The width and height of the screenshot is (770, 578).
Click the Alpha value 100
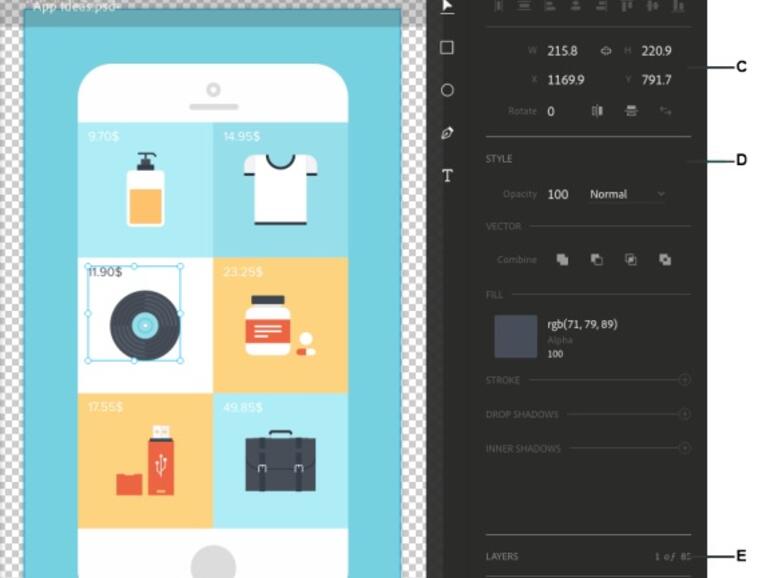coord(555,354)
